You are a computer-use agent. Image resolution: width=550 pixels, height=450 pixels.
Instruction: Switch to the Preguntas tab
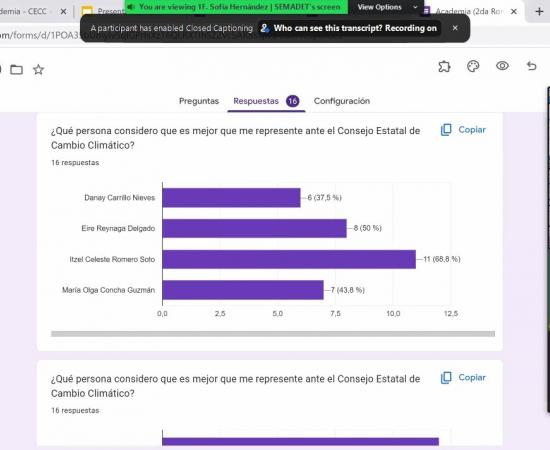tap(199, 101)
